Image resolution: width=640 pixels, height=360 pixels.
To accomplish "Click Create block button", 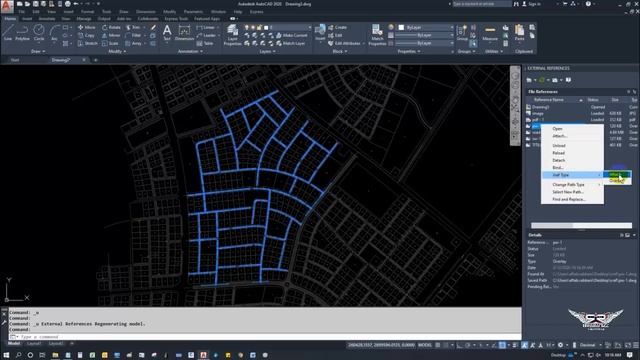I will tap(337, 27).
